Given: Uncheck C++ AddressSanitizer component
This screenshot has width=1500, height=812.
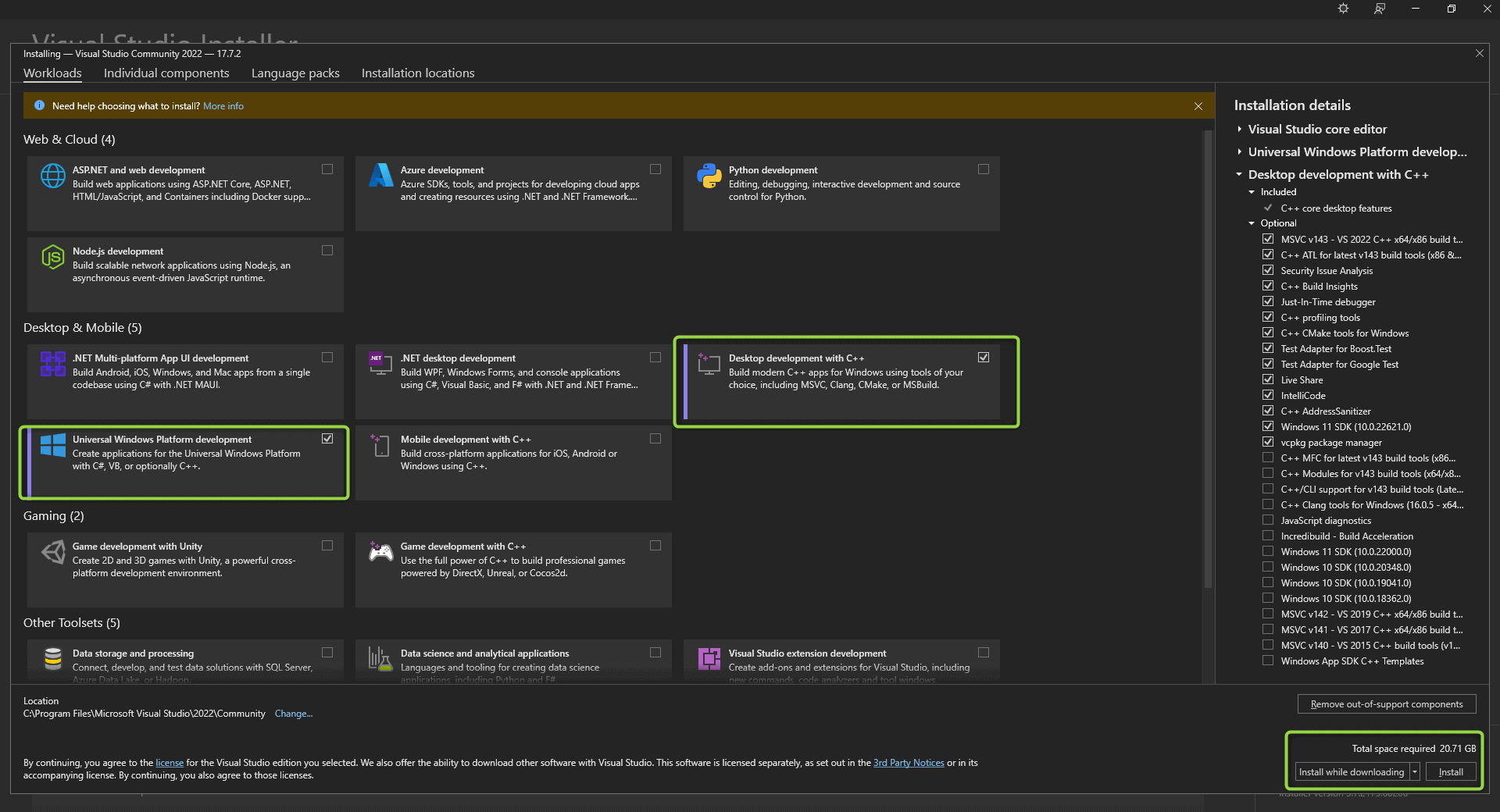Looking at the screenshot, I should coord(1268,411).
